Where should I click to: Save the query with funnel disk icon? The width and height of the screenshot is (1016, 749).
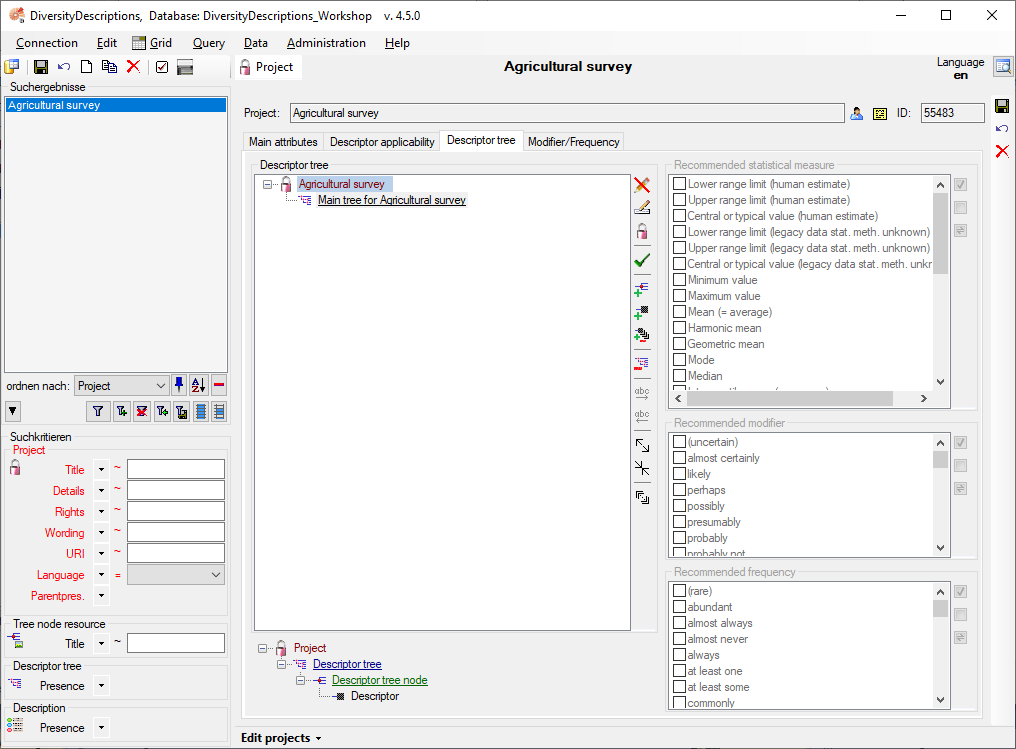tap(181, 411)
